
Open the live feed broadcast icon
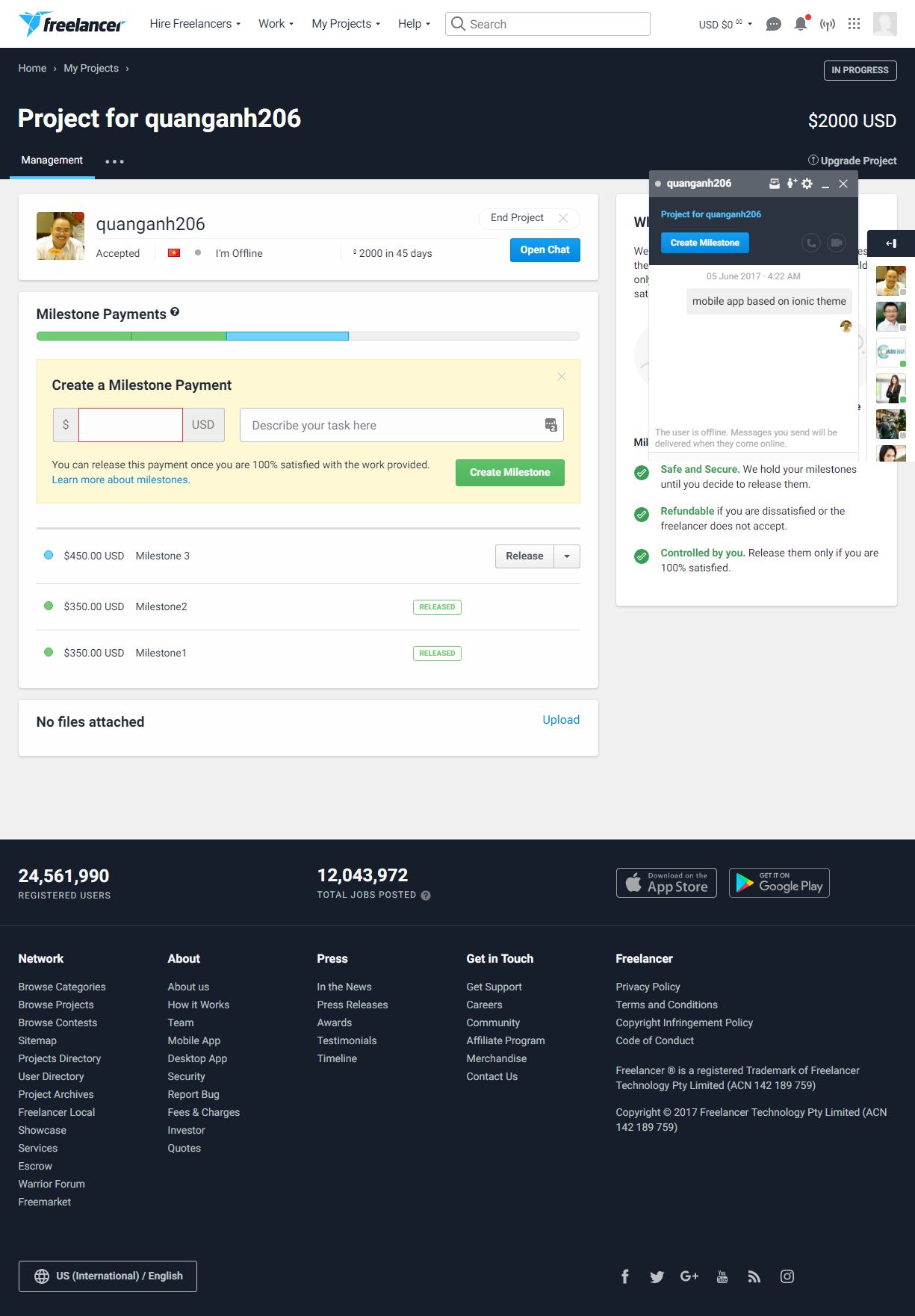click(x=827, y=25)
